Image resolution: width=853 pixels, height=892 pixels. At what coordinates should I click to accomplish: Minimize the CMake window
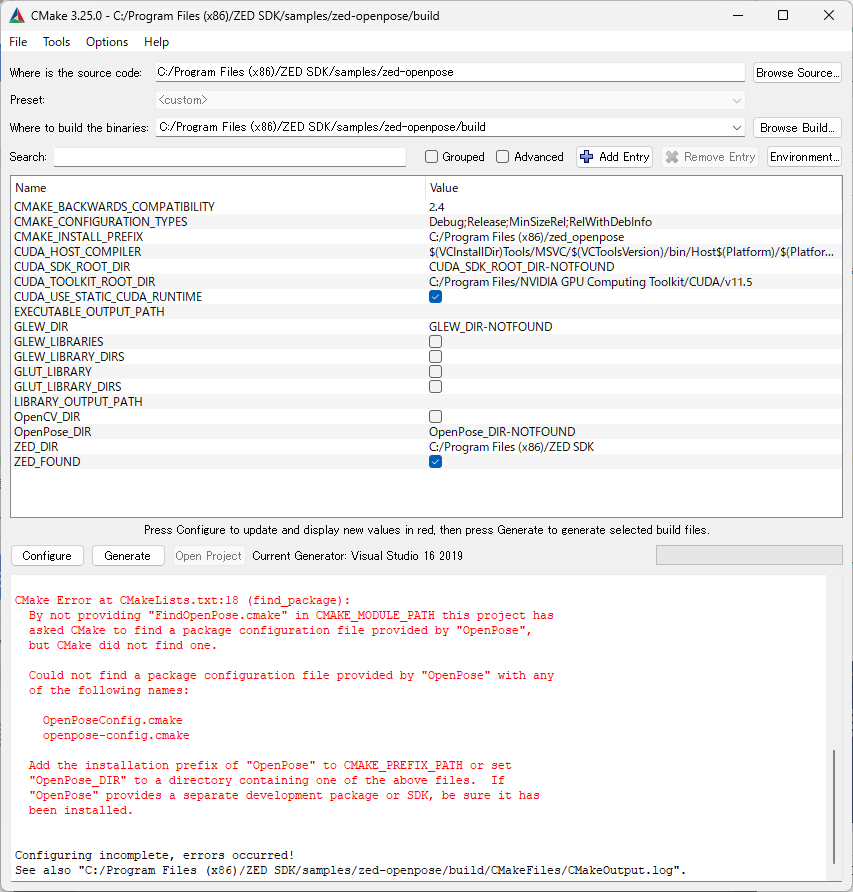[738, 15]
